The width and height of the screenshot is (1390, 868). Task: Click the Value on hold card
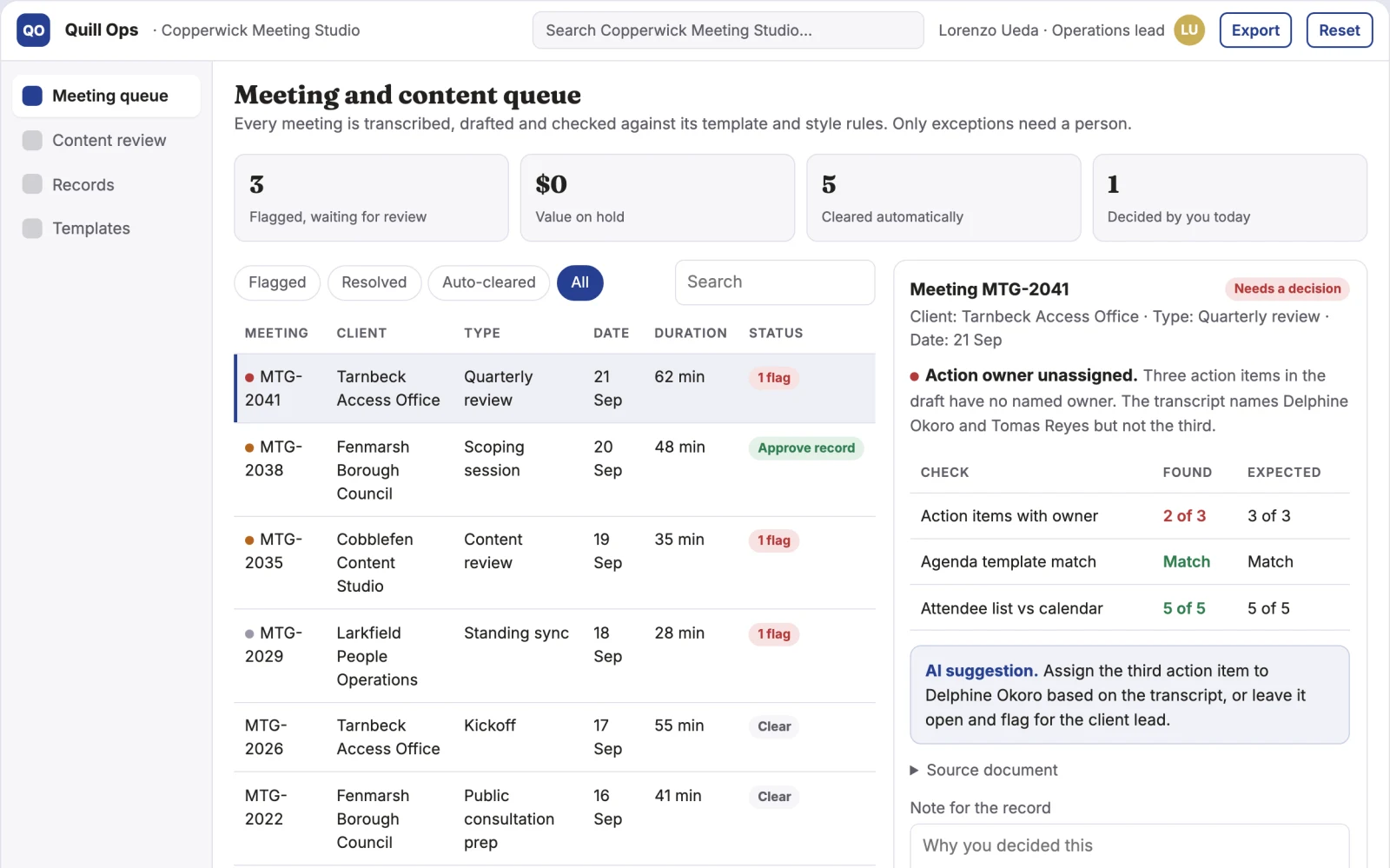coord(658,198)
